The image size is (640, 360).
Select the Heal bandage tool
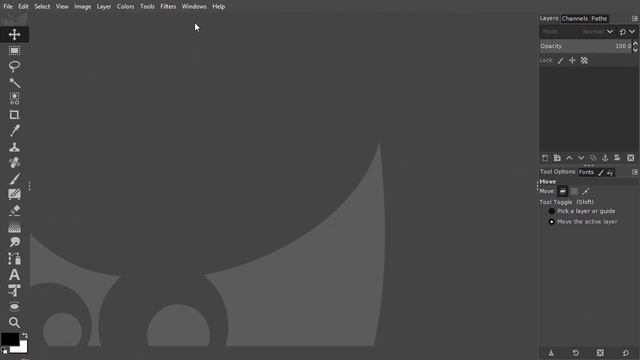click(14, 162)
